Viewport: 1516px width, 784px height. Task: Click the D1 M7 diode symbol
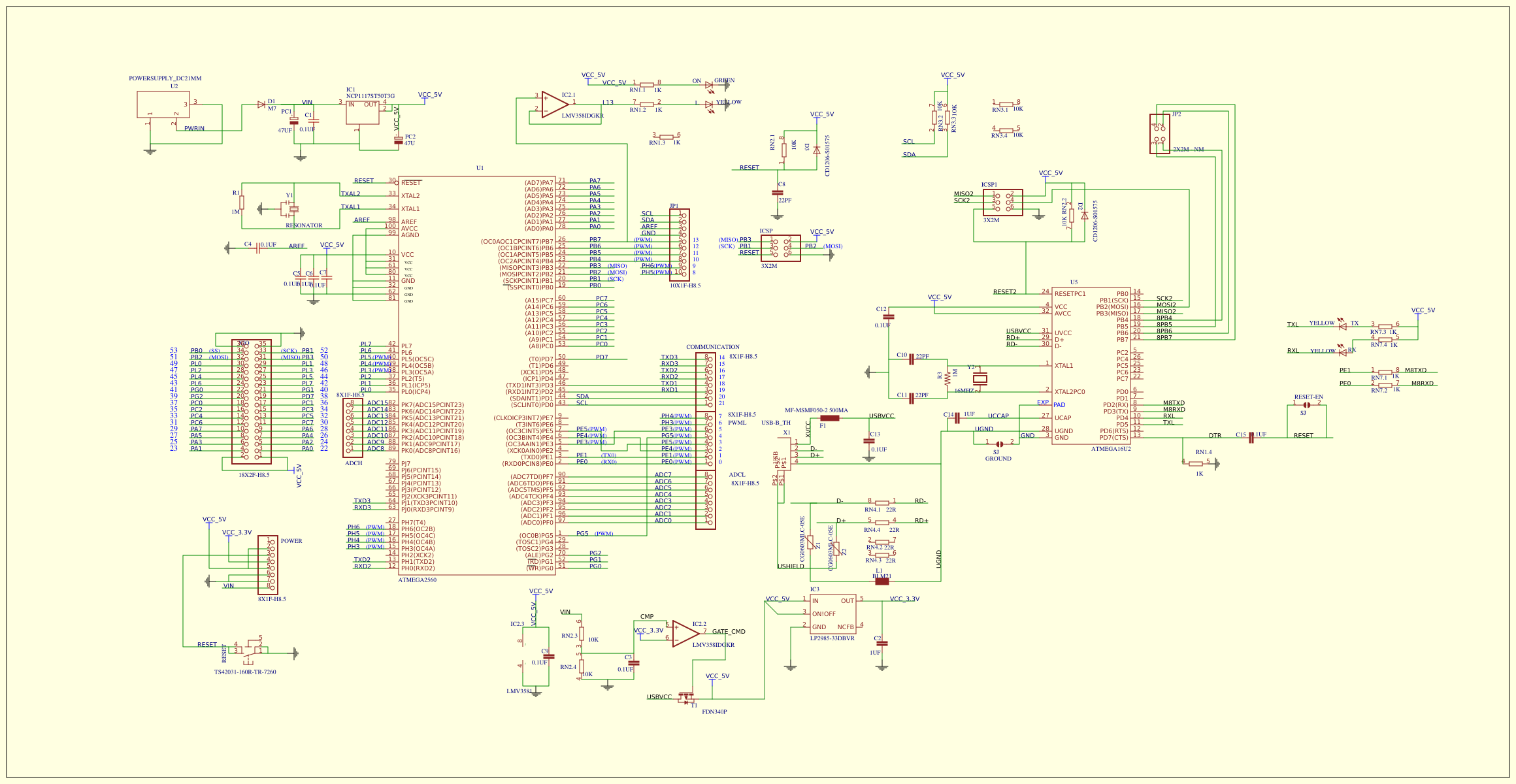tap(261, 105)
